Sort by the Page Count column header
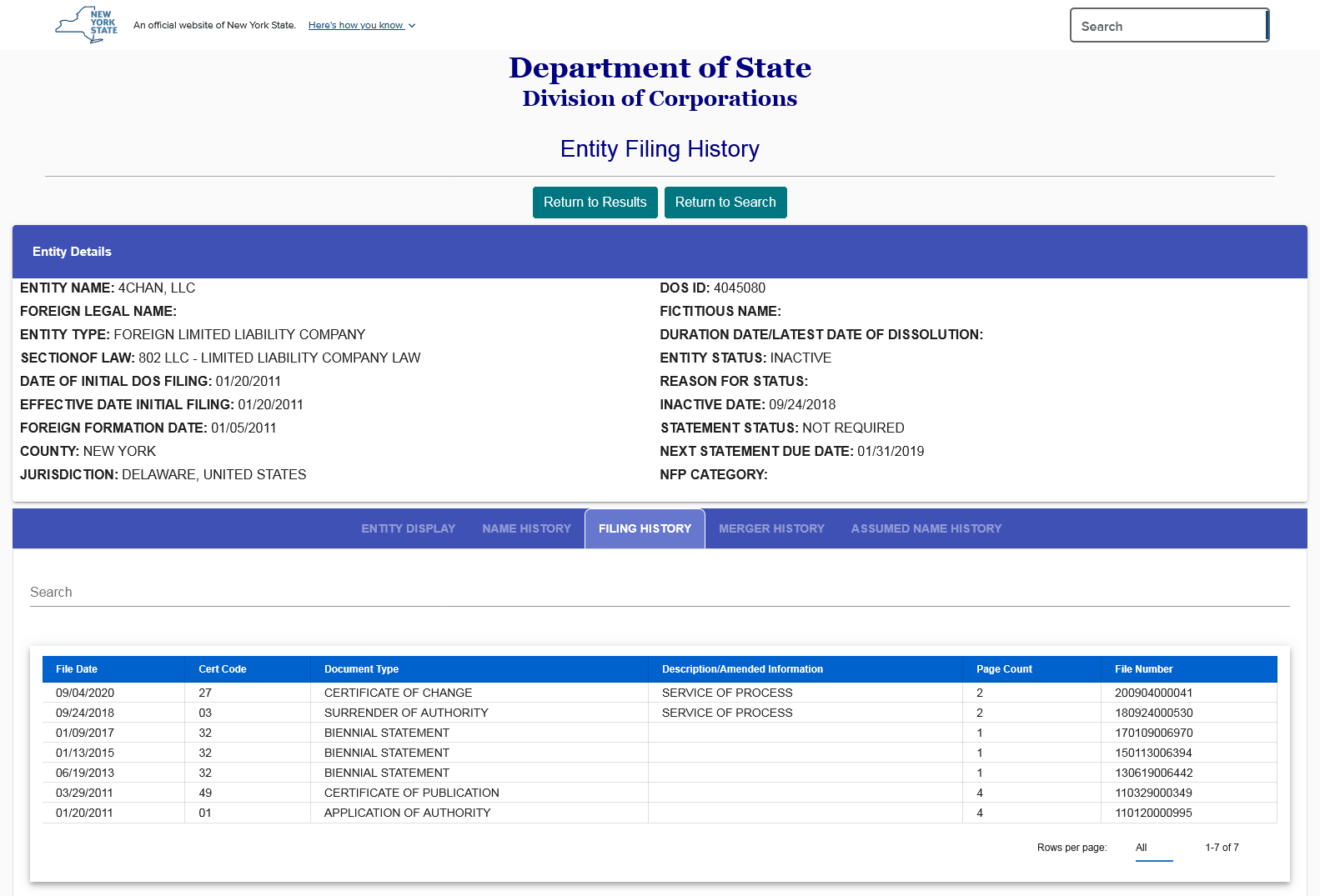The height and width of the screenshot is (896, 1320). click(1004, 669)
